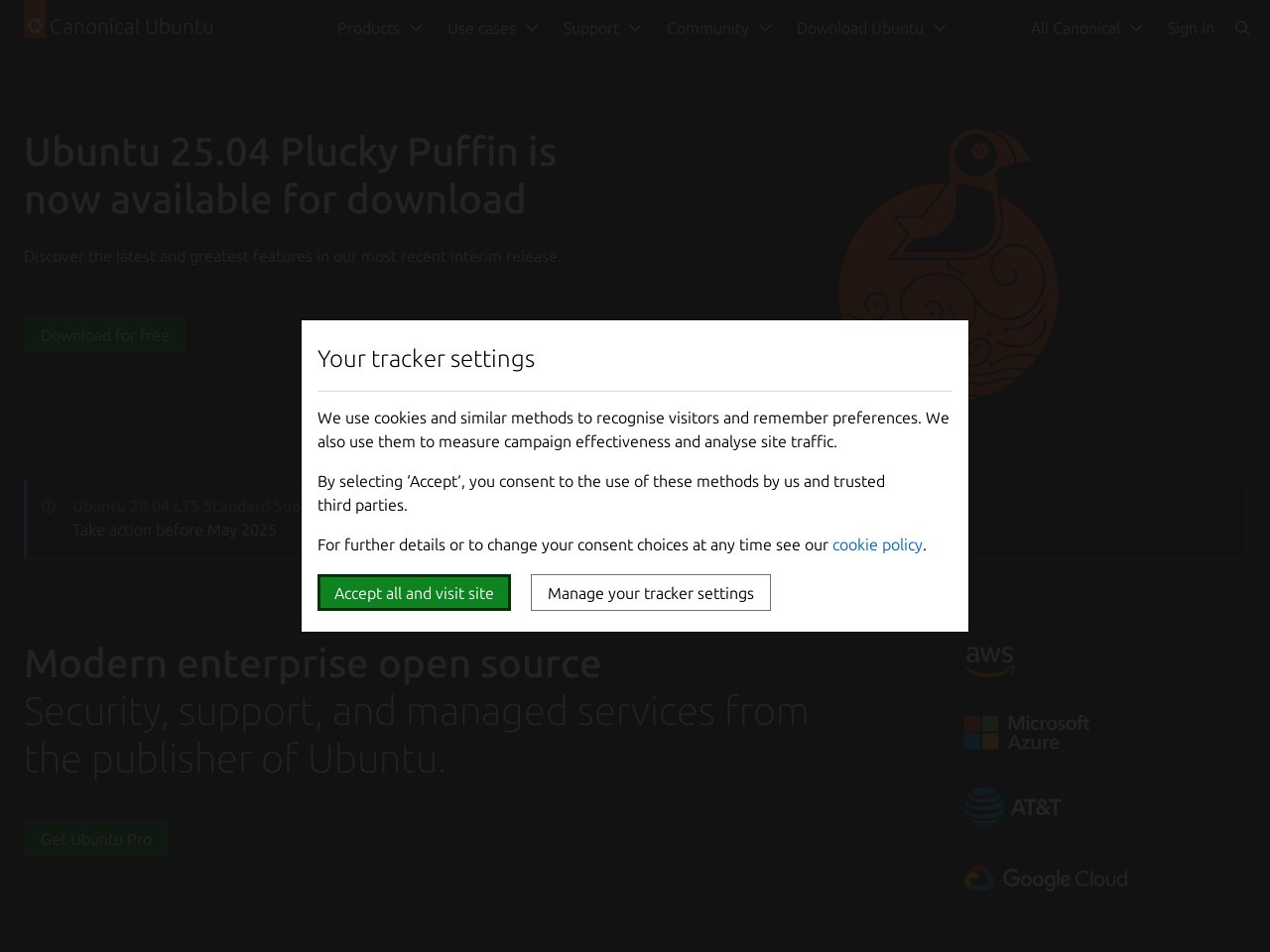Click the Plucky Puffin mascot illustration
The width and height of the screenshot is (1270, 952).
(949, 263)
